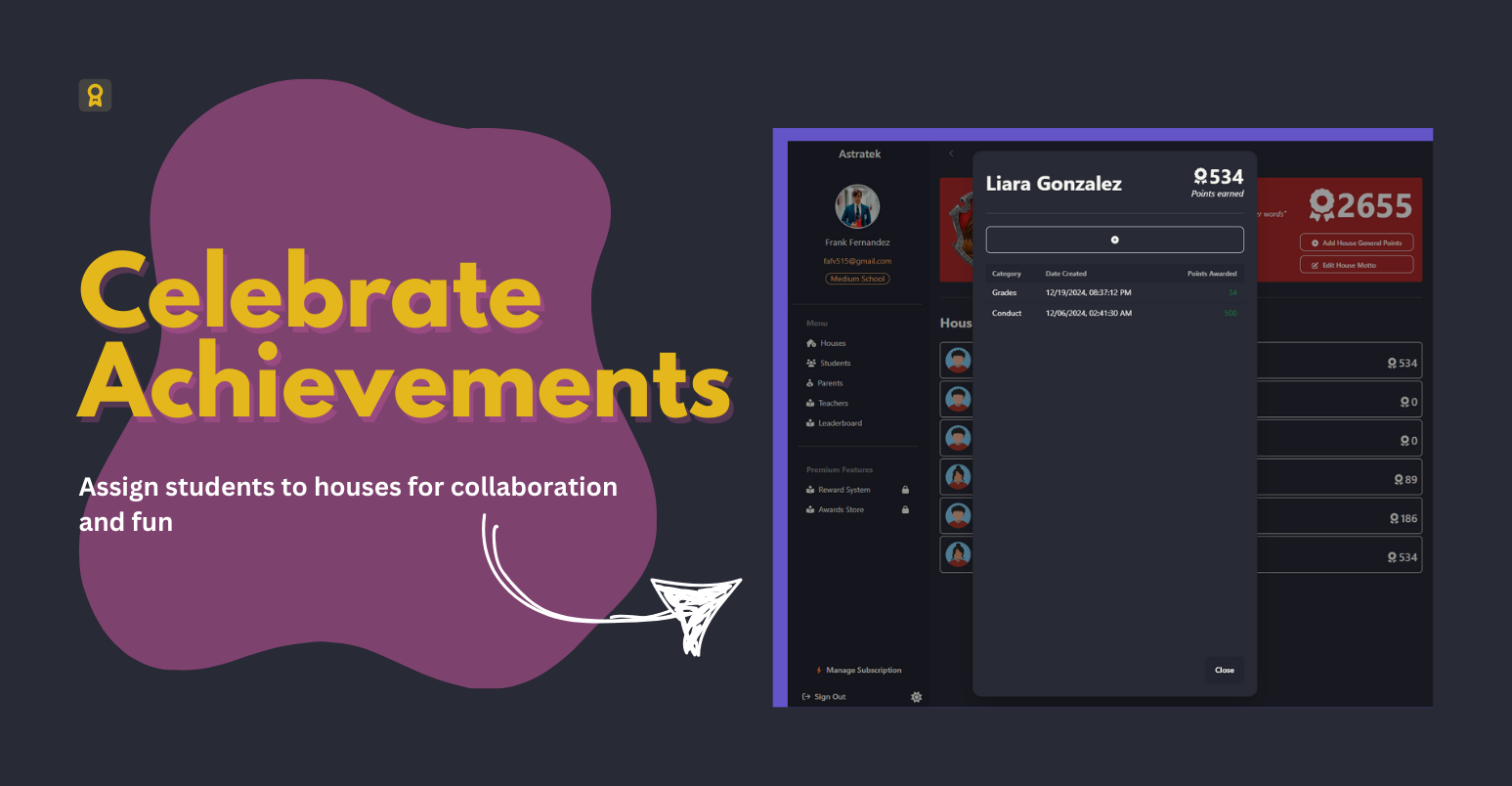Click the yellow award ribbon logo
1512x786 pixels.
click(95, 95)
